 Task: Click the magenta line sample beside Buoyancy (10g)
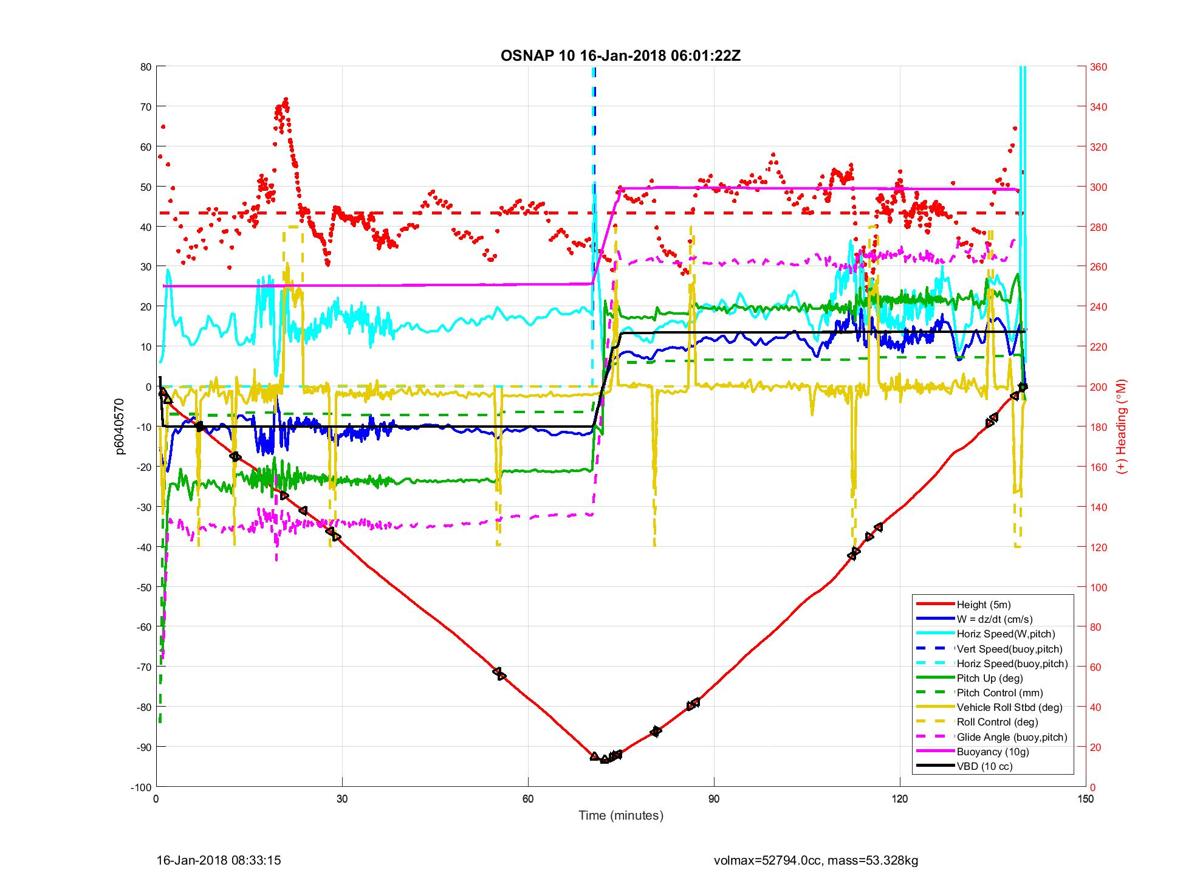pyautogui.click(x=934, y=751)
